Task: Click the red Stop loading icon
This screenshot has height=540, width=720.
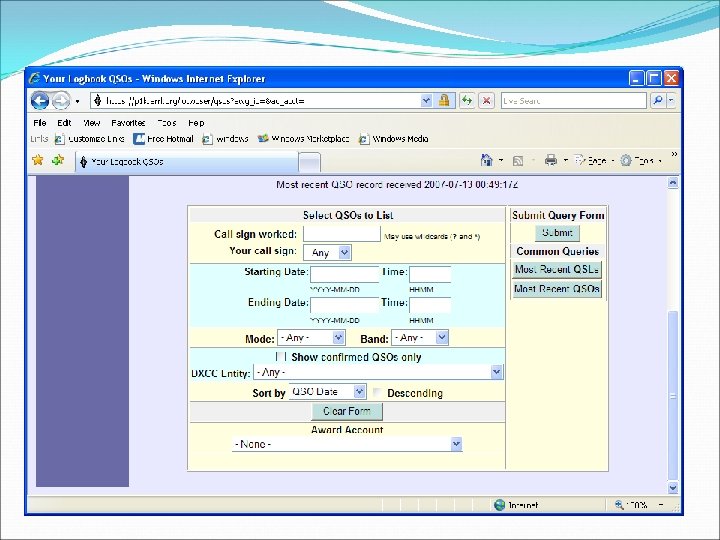Action: 487,101
